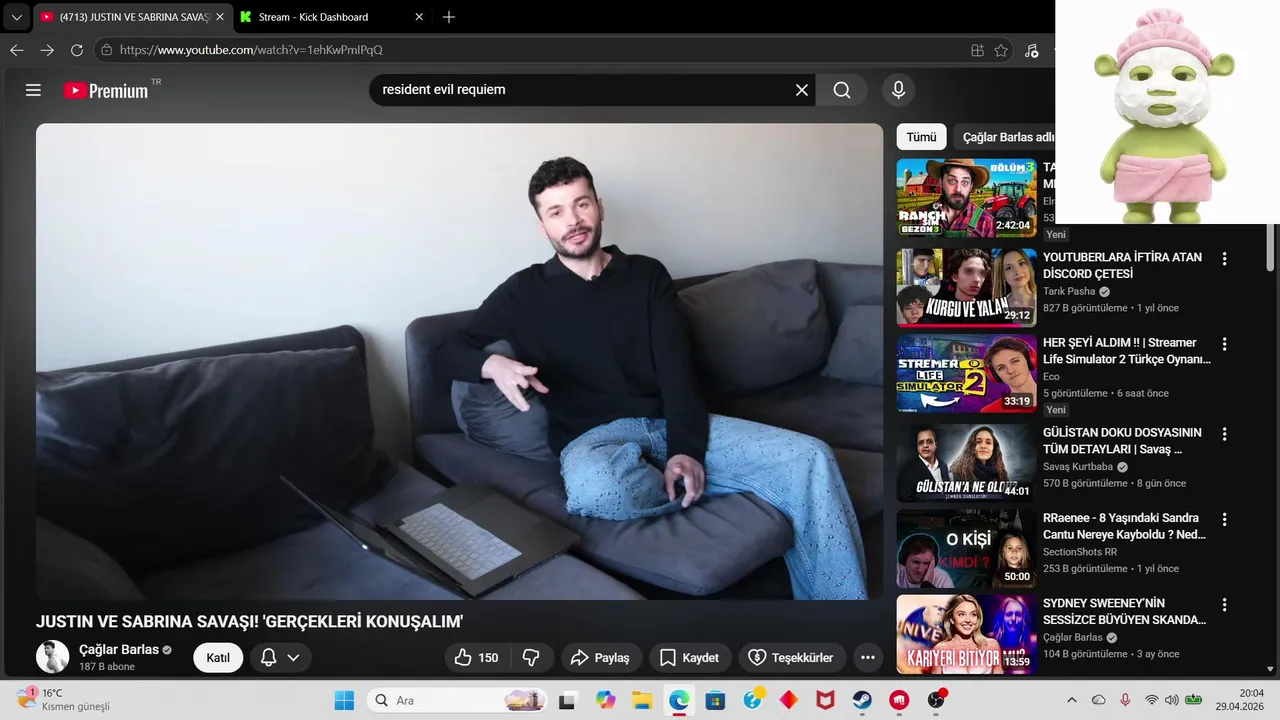Viewport: 1280px width, 720px height.
Task: Open Çağlar Barlas channel avatar
Action: coord(53,657)
